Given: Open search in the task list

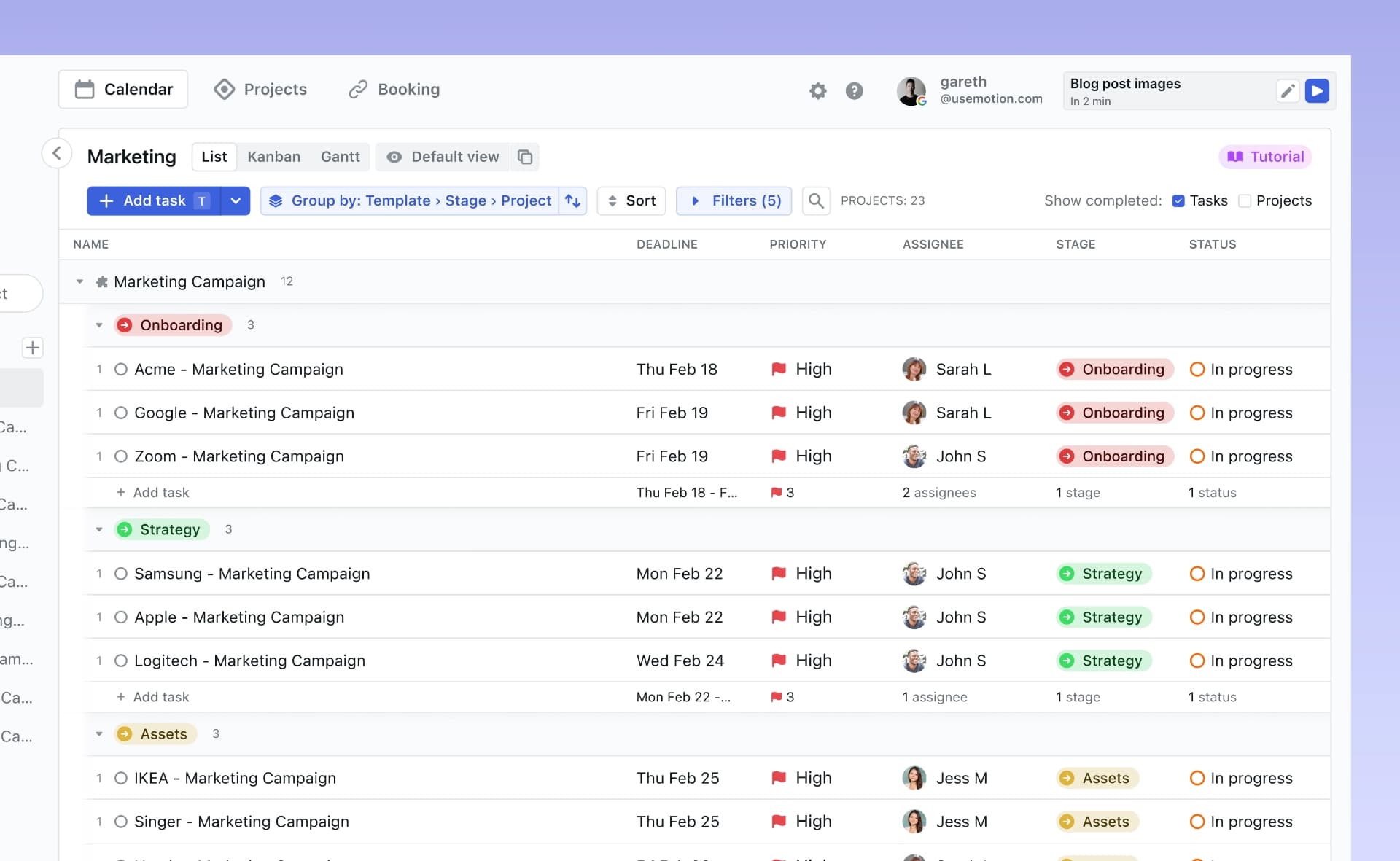Looking at the screenshot, I should (x=816, y=200).
